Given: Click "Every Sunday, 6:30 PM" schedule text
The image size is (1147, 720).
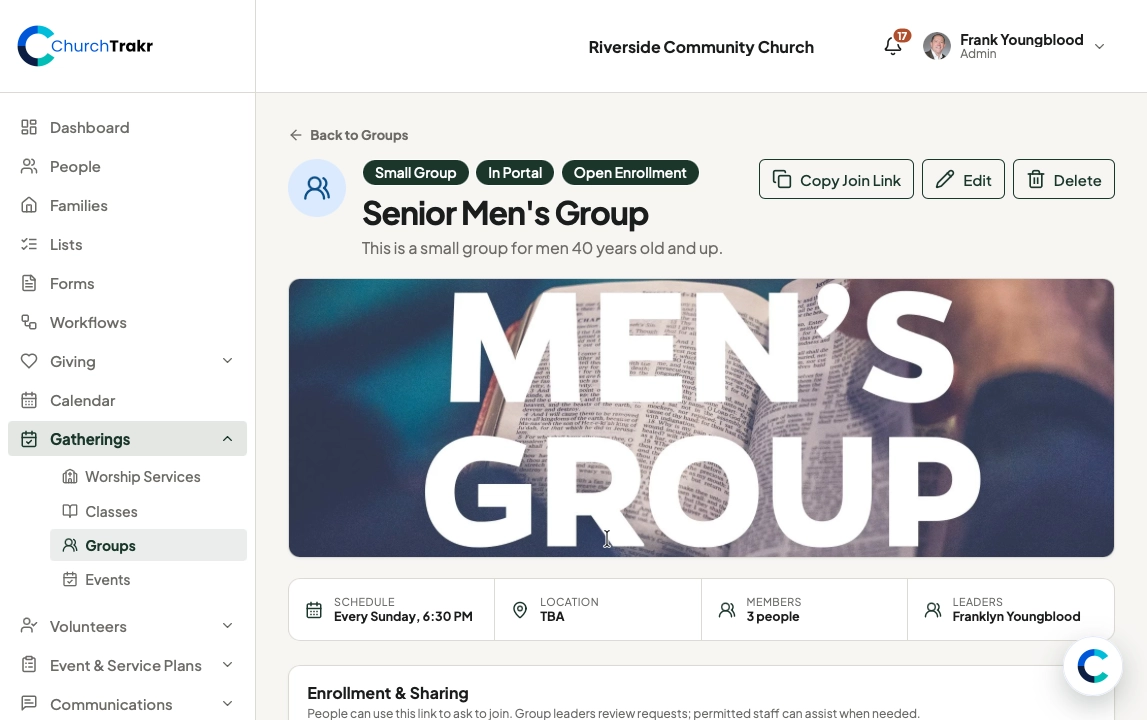Looking at the screenshot, I should point(403,617).
